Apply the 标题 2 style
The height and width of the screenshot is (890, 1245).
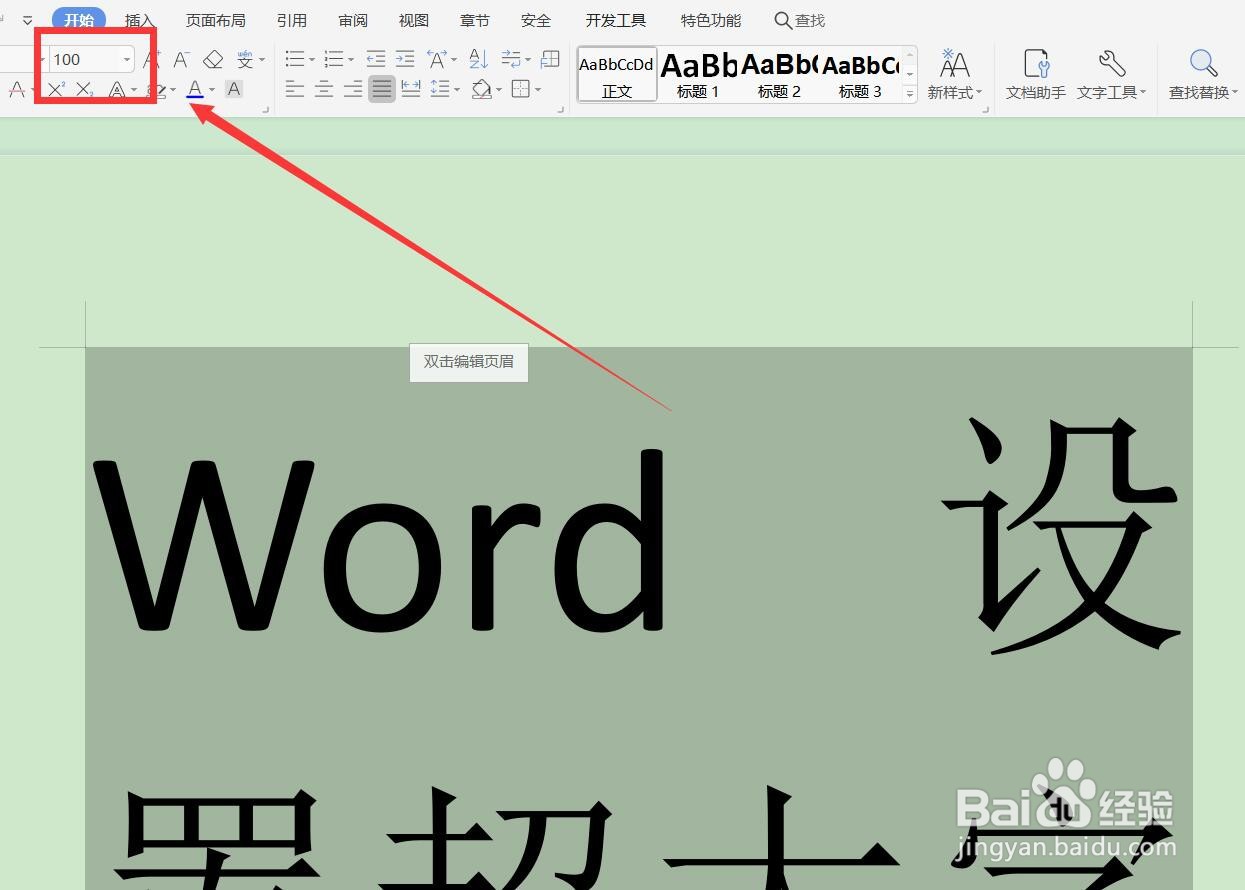point(779,74)
